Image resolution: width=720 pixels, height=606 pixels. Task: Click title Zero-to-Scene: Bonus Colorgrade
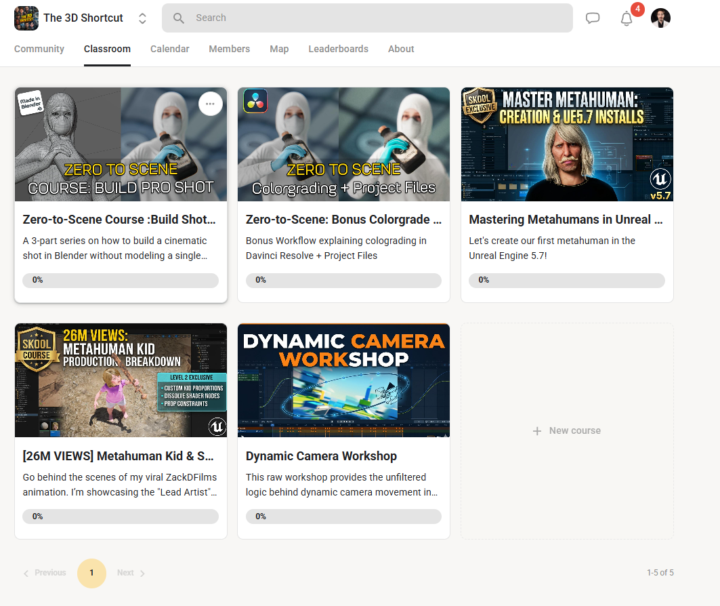tap(343, 219)
